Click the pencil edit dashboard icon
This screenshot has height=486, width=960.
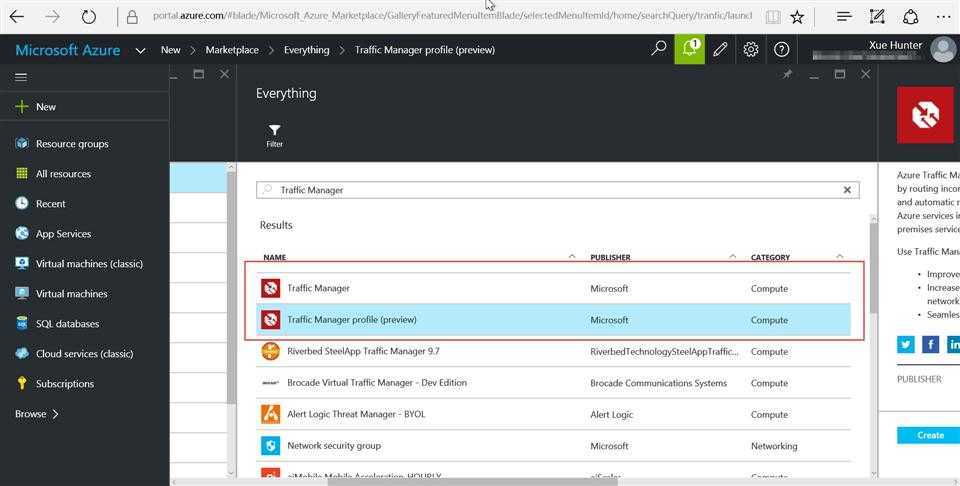point(721,49)
